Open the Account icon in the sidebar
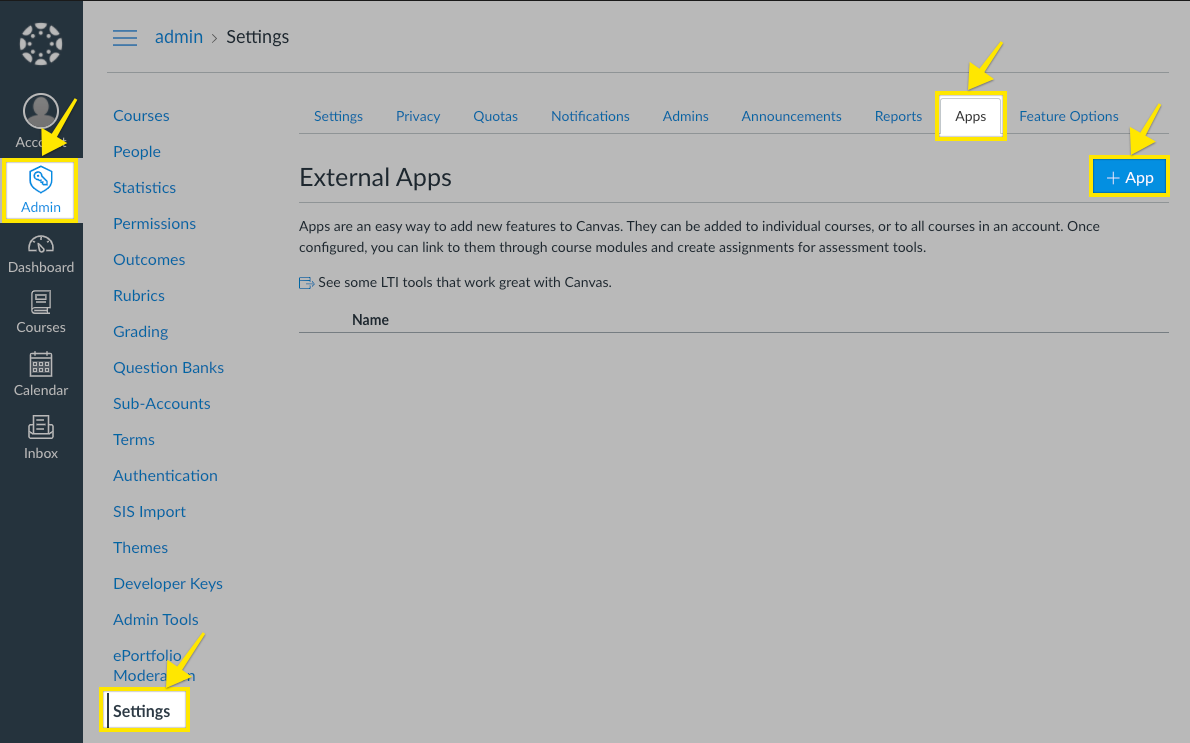Image resolution: width=1190 pixels, height=743 pixels. (x=41, y=110)
